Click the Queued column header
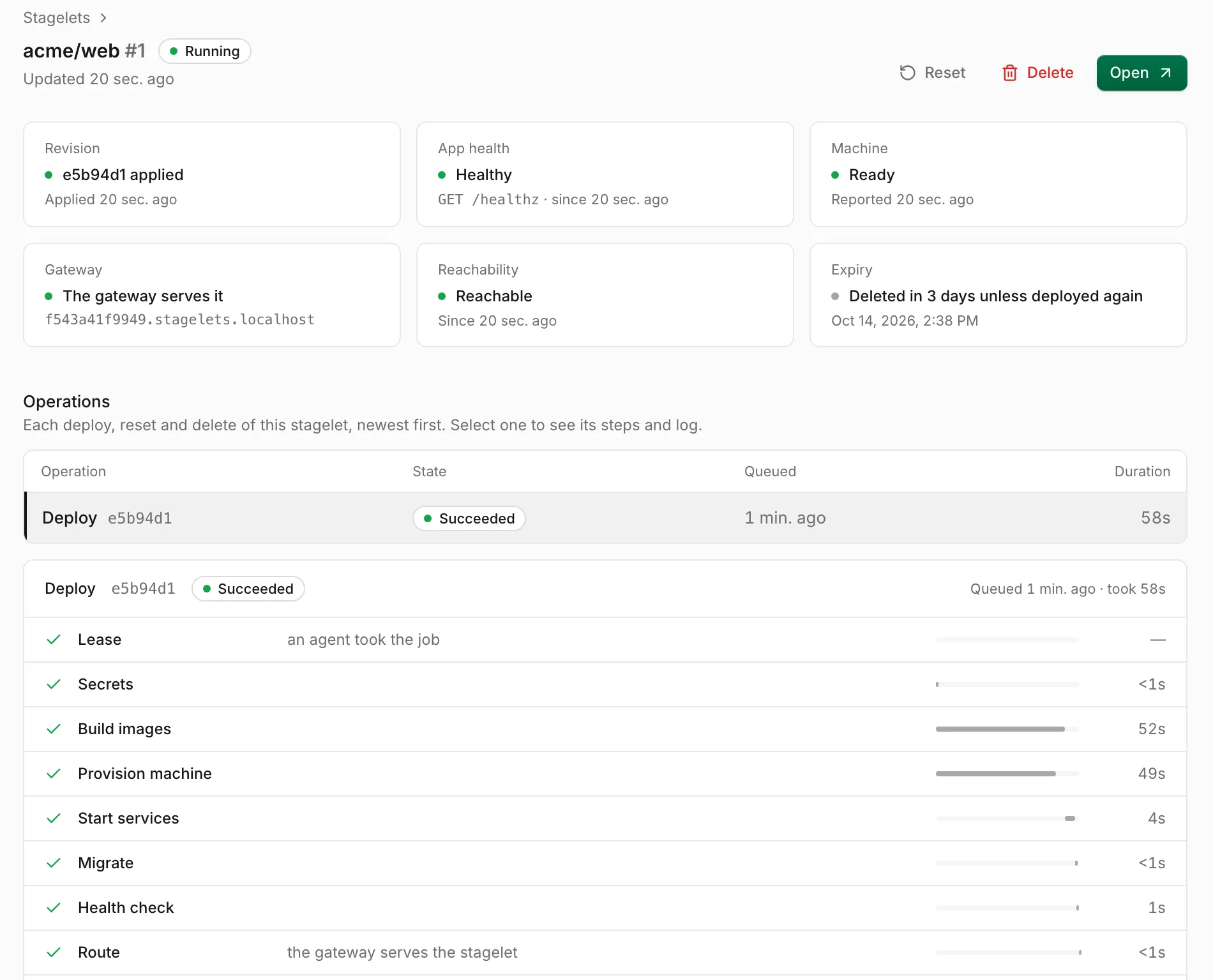 coord(770,471)
